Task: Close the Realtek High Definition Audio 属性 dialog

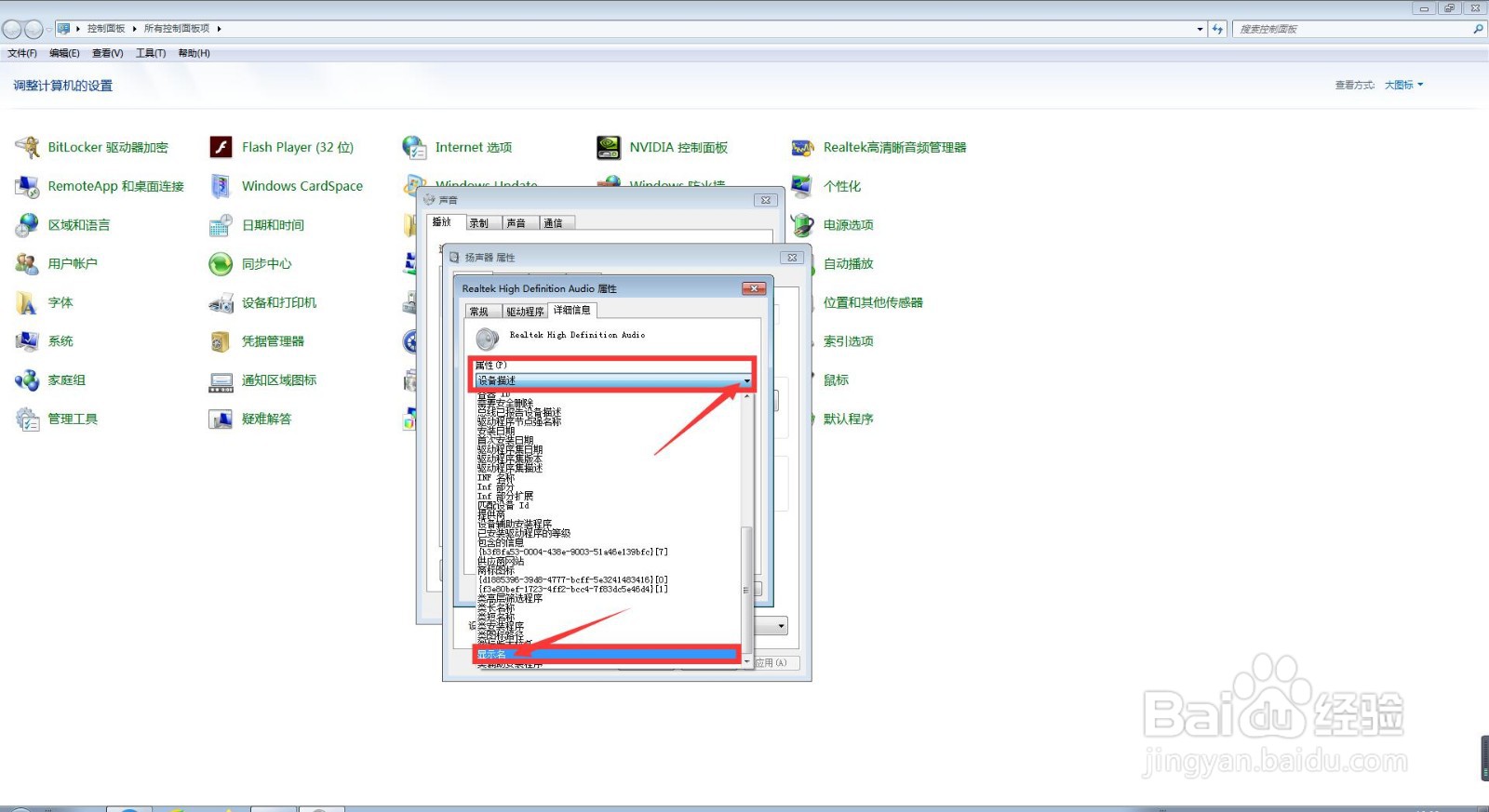Action: point(754,288)
